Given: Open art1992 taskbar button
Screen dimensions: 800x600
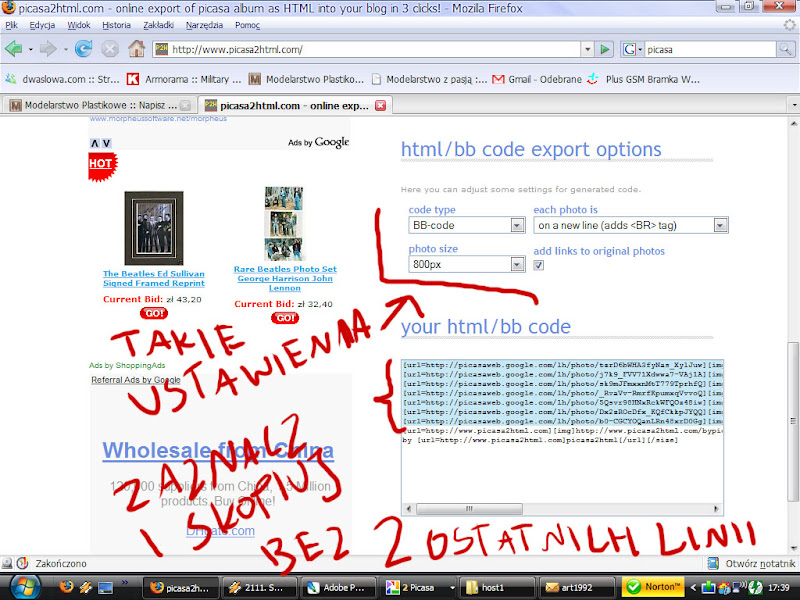Looking at the screenshot, I should (577, 588).
